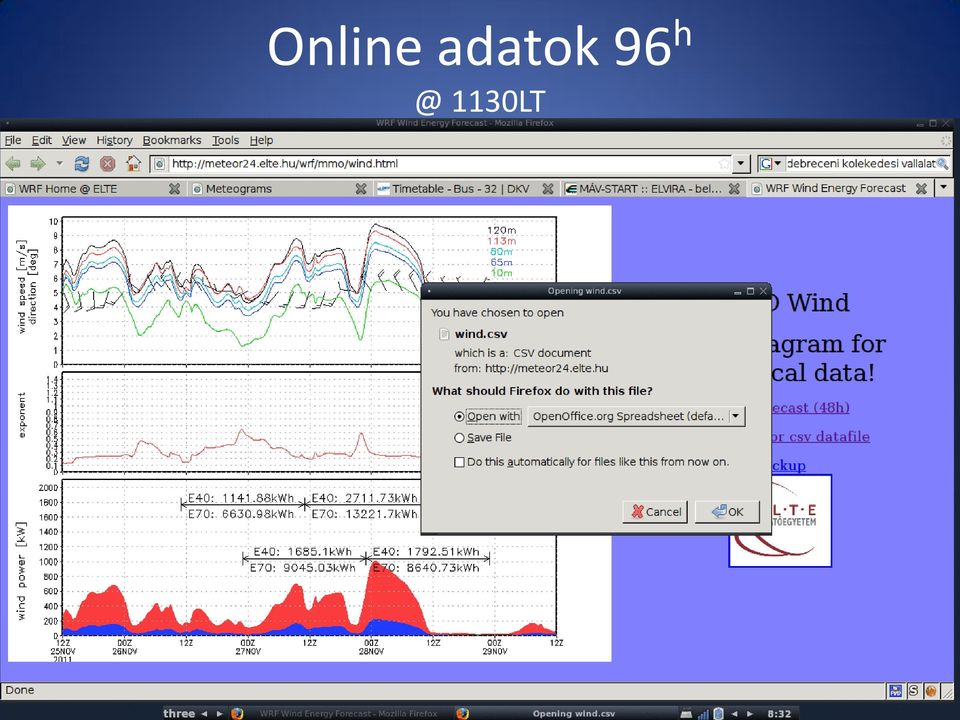Open the Tools menu
This screenshot has height=720, width=960.
(x=225, y=140)
